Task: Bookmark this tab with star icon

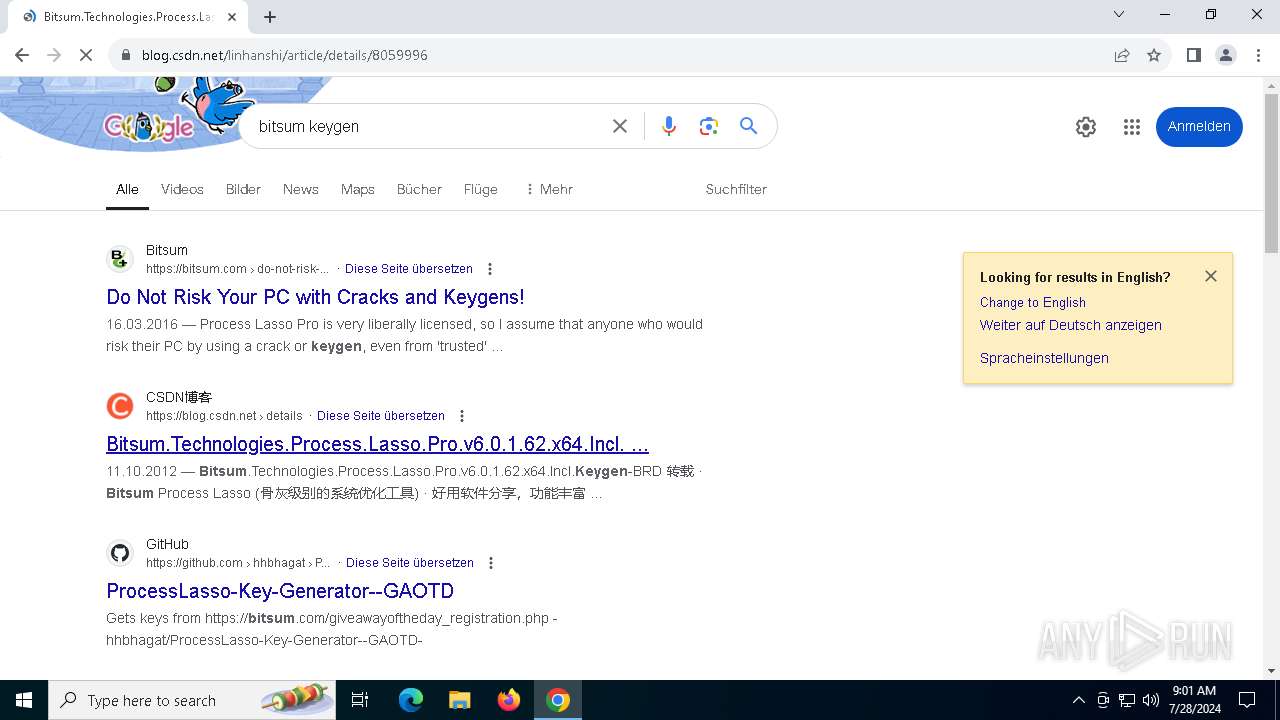Action: (1154, 55)
